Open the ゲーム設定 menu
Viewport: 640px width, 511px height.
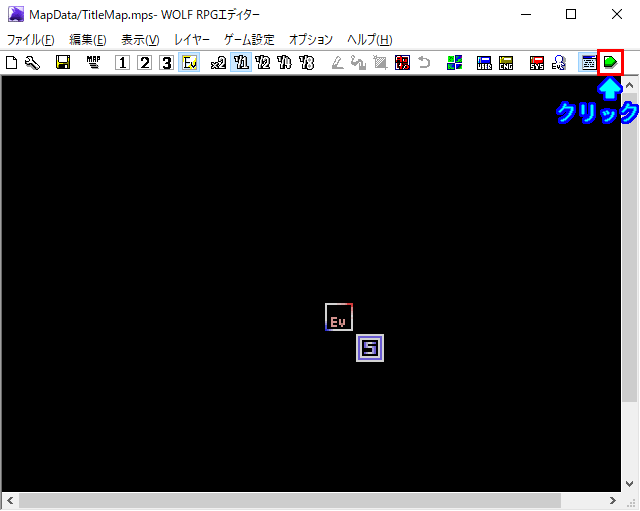[249, 40]
